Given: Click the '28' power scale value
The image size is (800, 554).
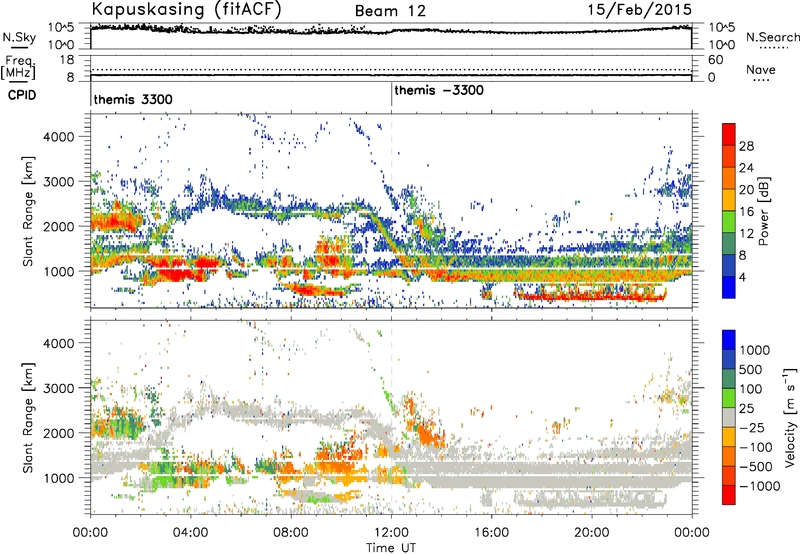Looking at the screenshot, I should (746, 146).
